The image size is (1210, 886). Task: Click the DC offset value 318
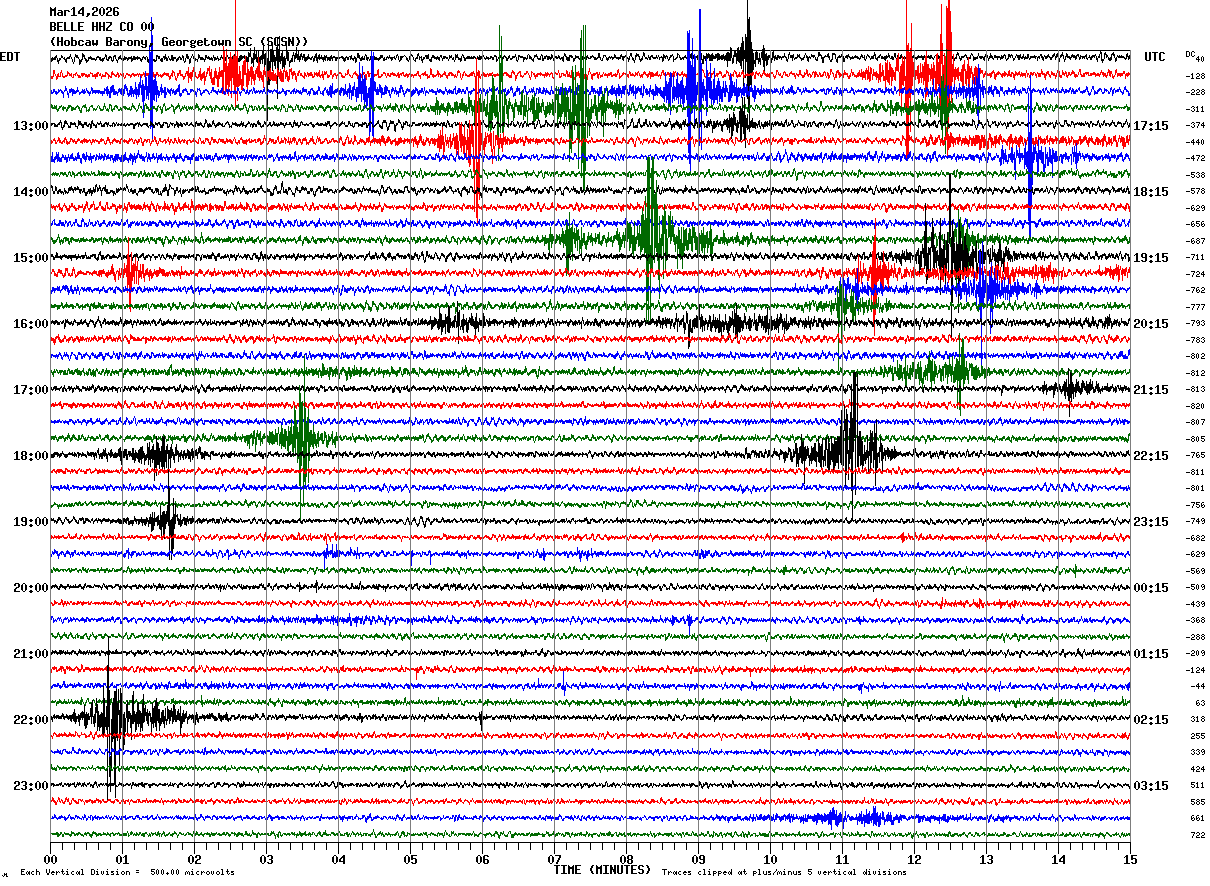[x=1197, y=719]
